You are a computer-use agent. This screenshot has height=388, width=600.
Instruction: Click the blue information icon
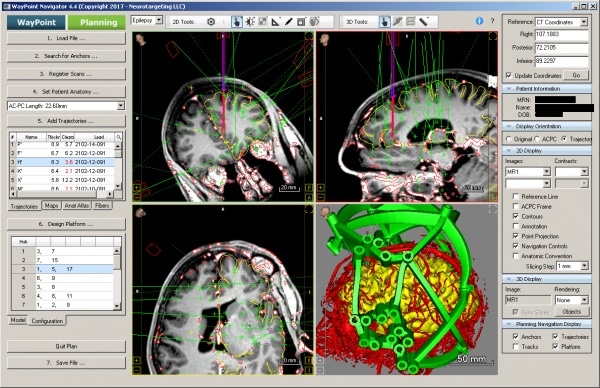479,21
